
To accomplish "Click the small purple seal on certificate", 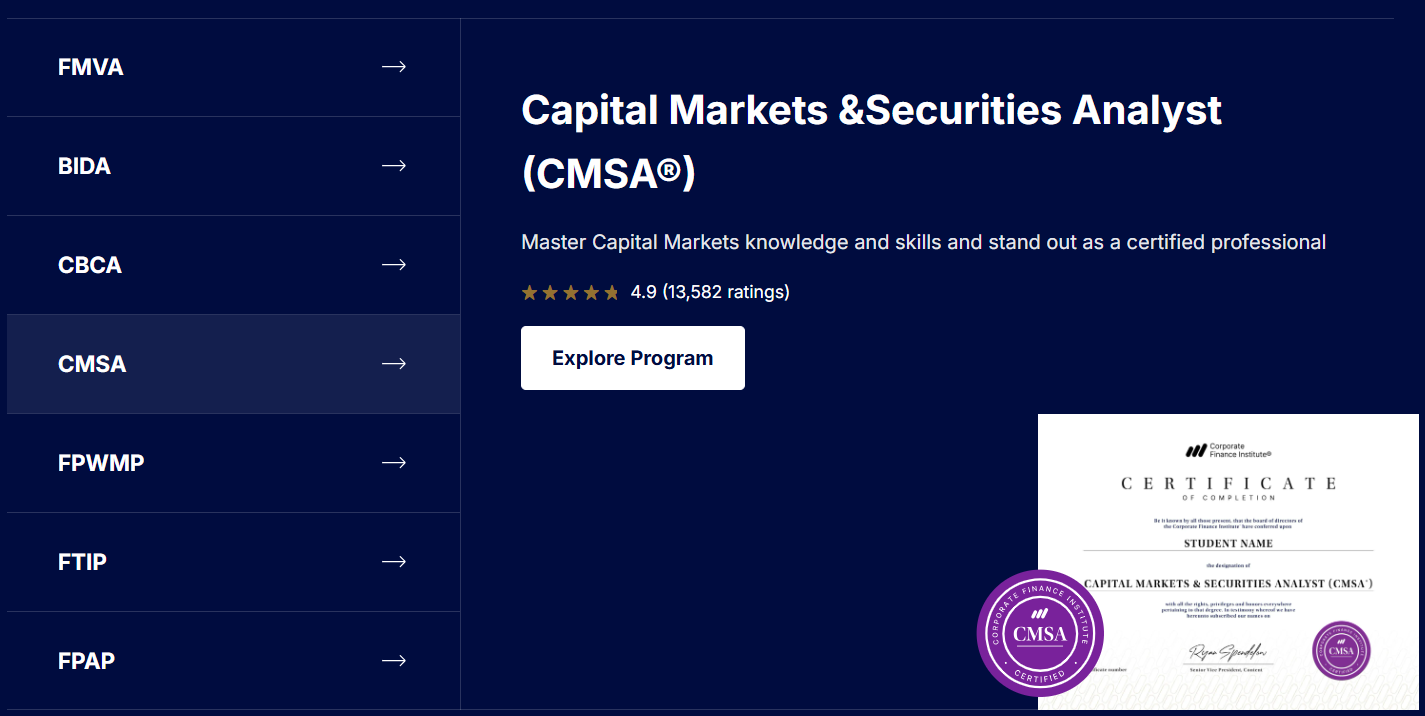I will (1341, 651).
